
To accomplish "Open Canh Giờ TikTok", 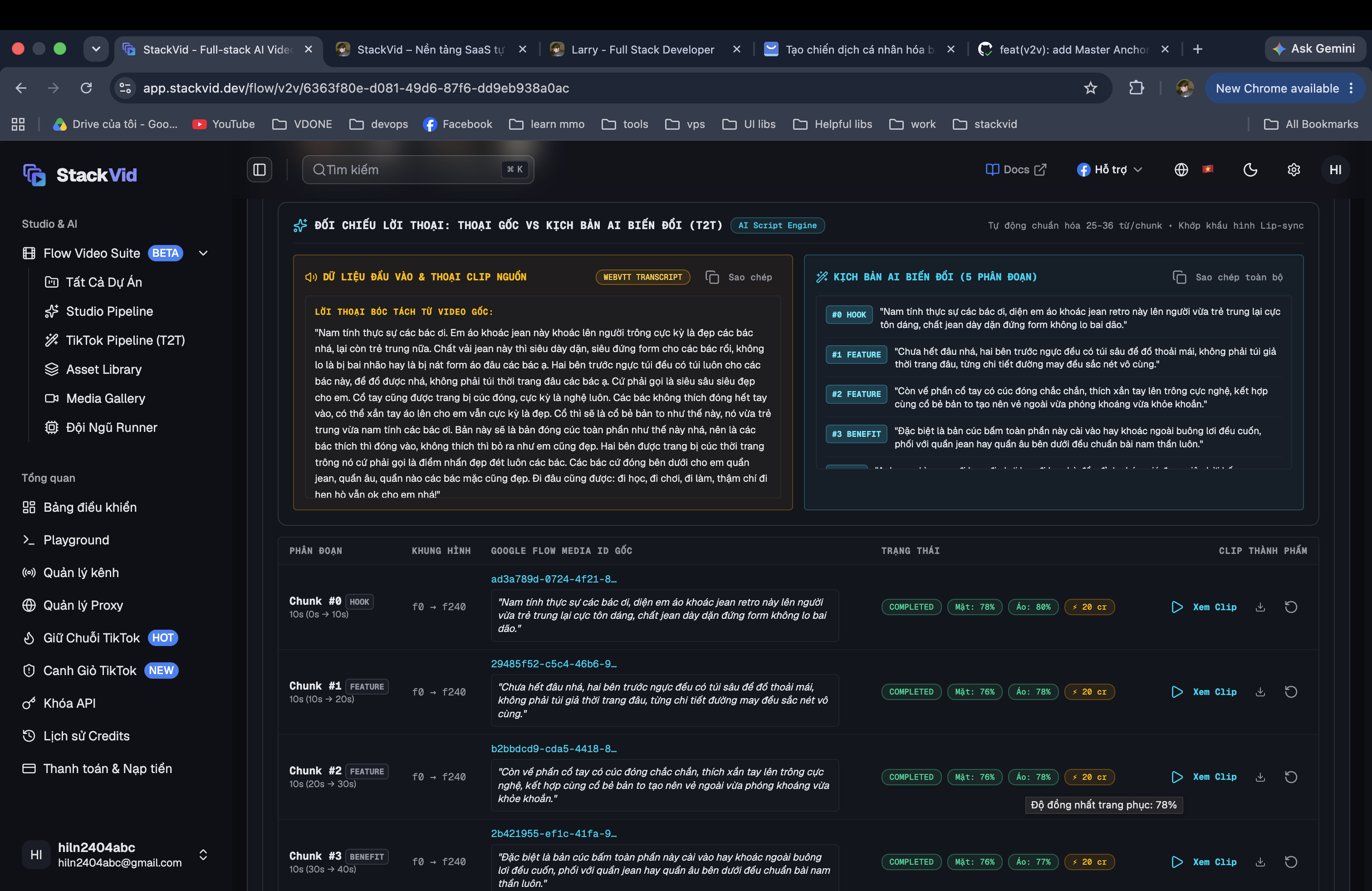I will tap(89, 670).
